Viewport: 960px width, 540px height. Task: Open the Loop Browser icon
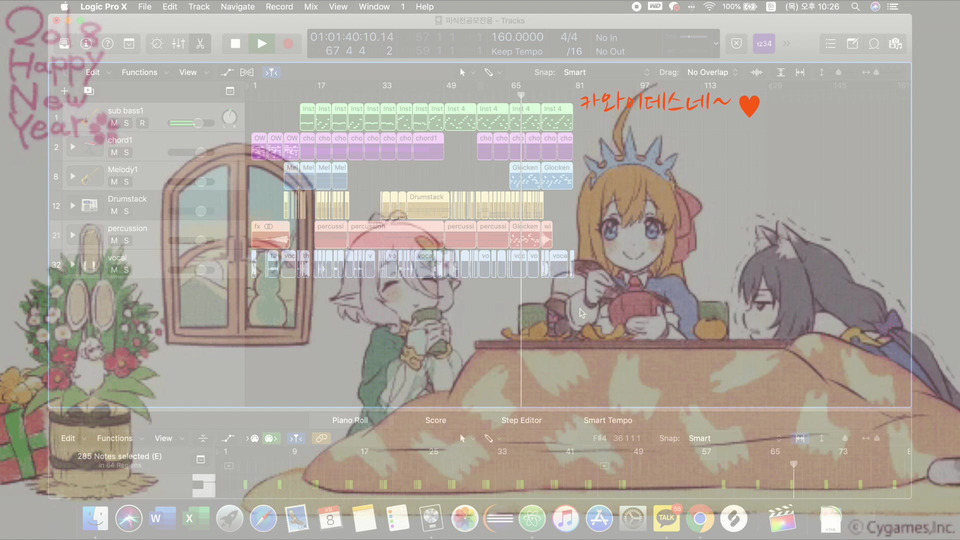[874, 43]
